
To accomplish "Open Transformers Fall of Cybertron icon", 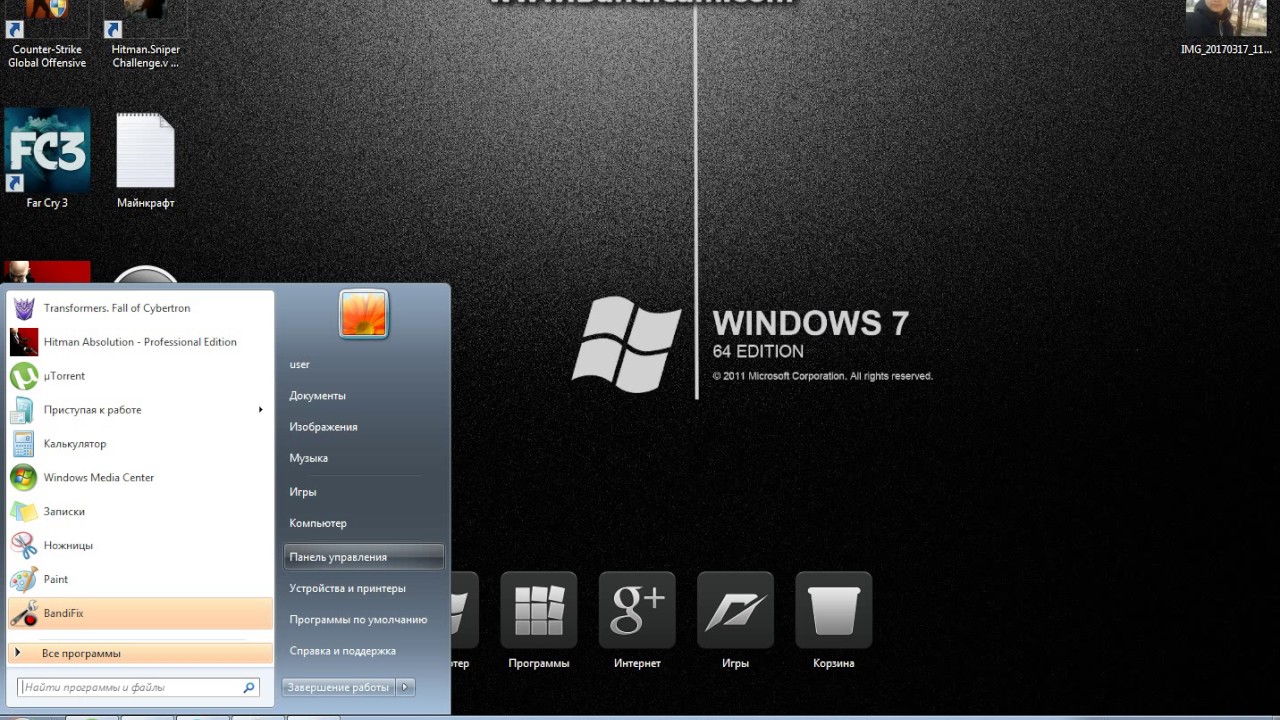I will [x=24, y=308].
